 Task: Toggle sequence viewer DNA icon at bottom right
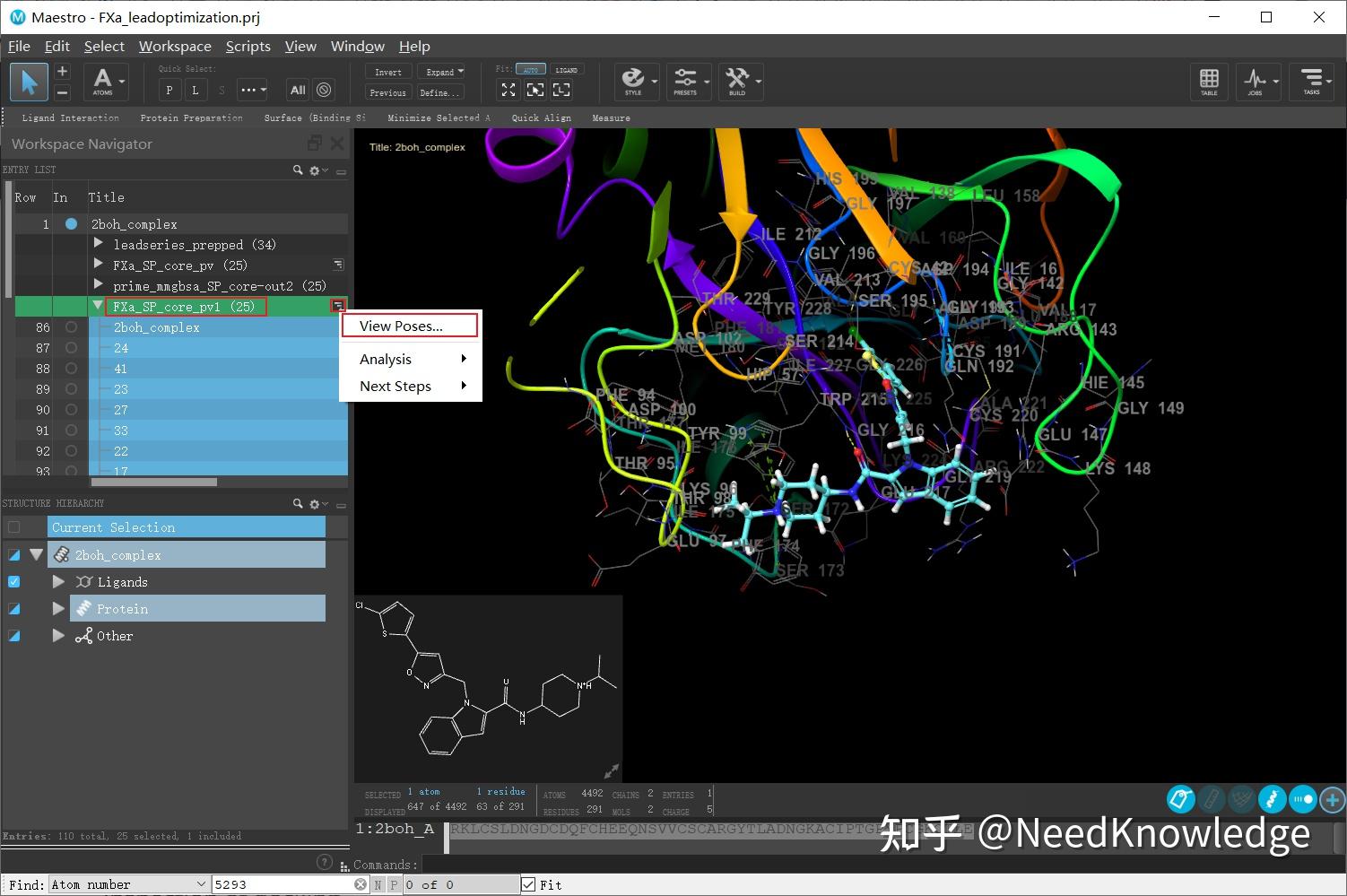pos(1272,799)
